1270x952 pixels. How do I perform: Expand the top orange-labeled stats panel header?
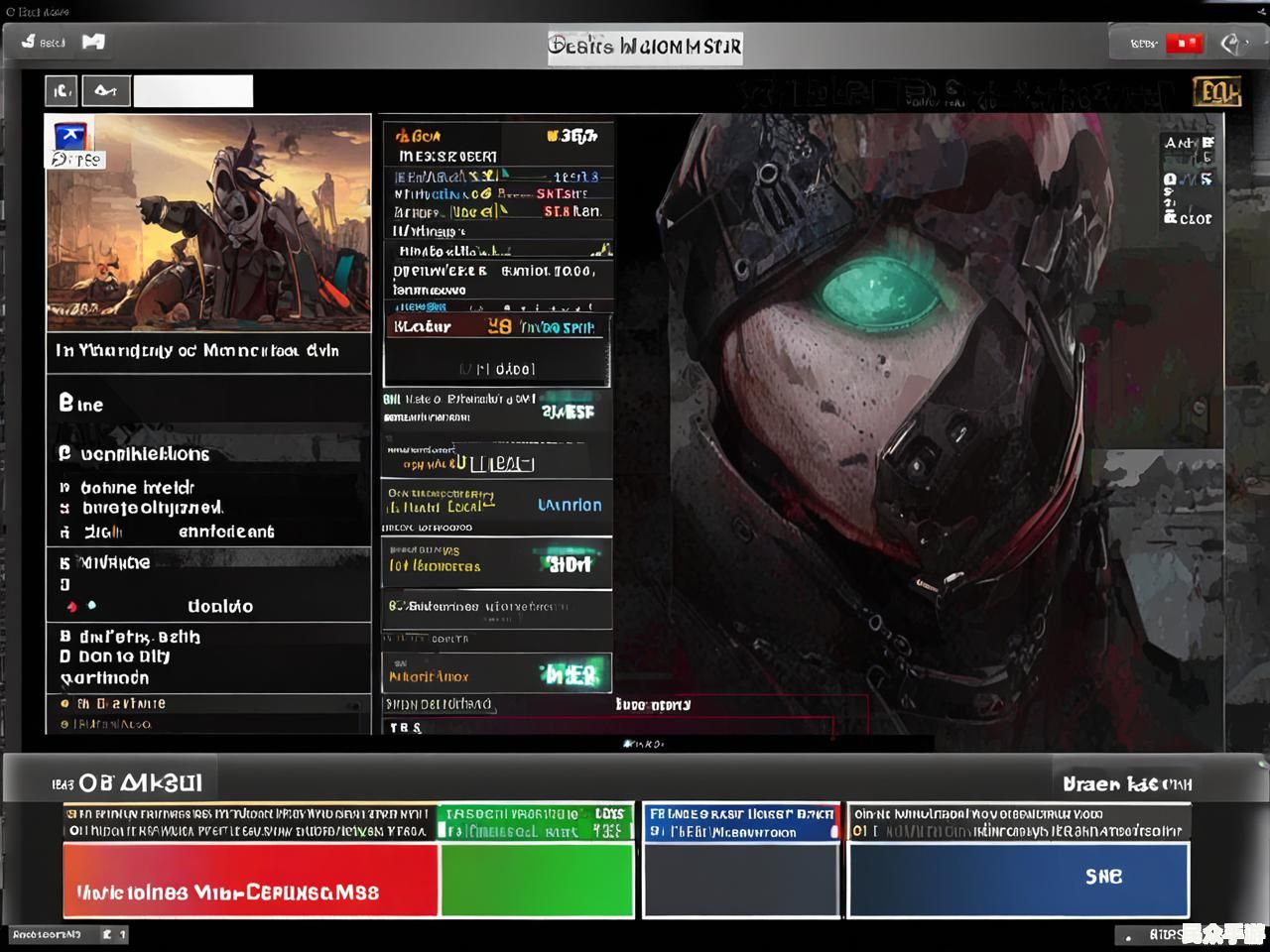click(x=497, y=136)
